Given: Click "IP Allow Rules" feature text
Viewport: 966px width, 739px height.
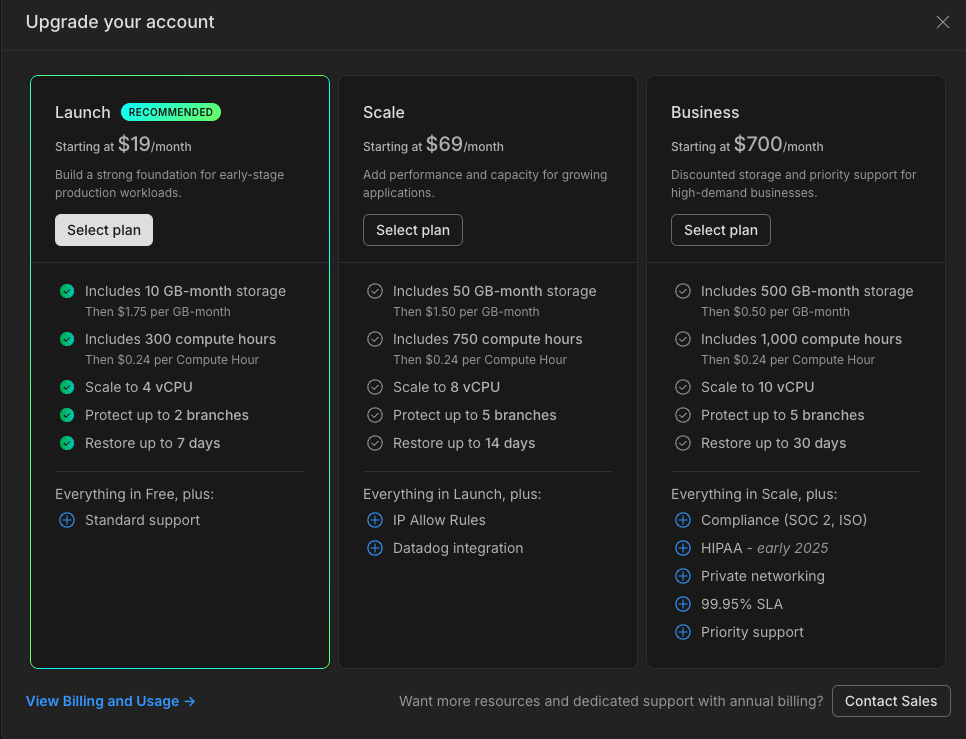Looking at the screenshot, I should (439, 520).
